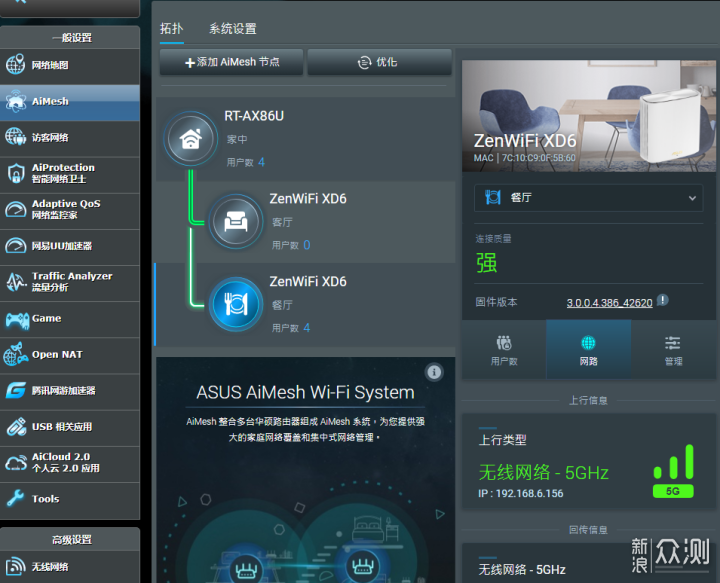Click the dropdown chevron arrow
The image size is (720, 583).
pos(692,198)
